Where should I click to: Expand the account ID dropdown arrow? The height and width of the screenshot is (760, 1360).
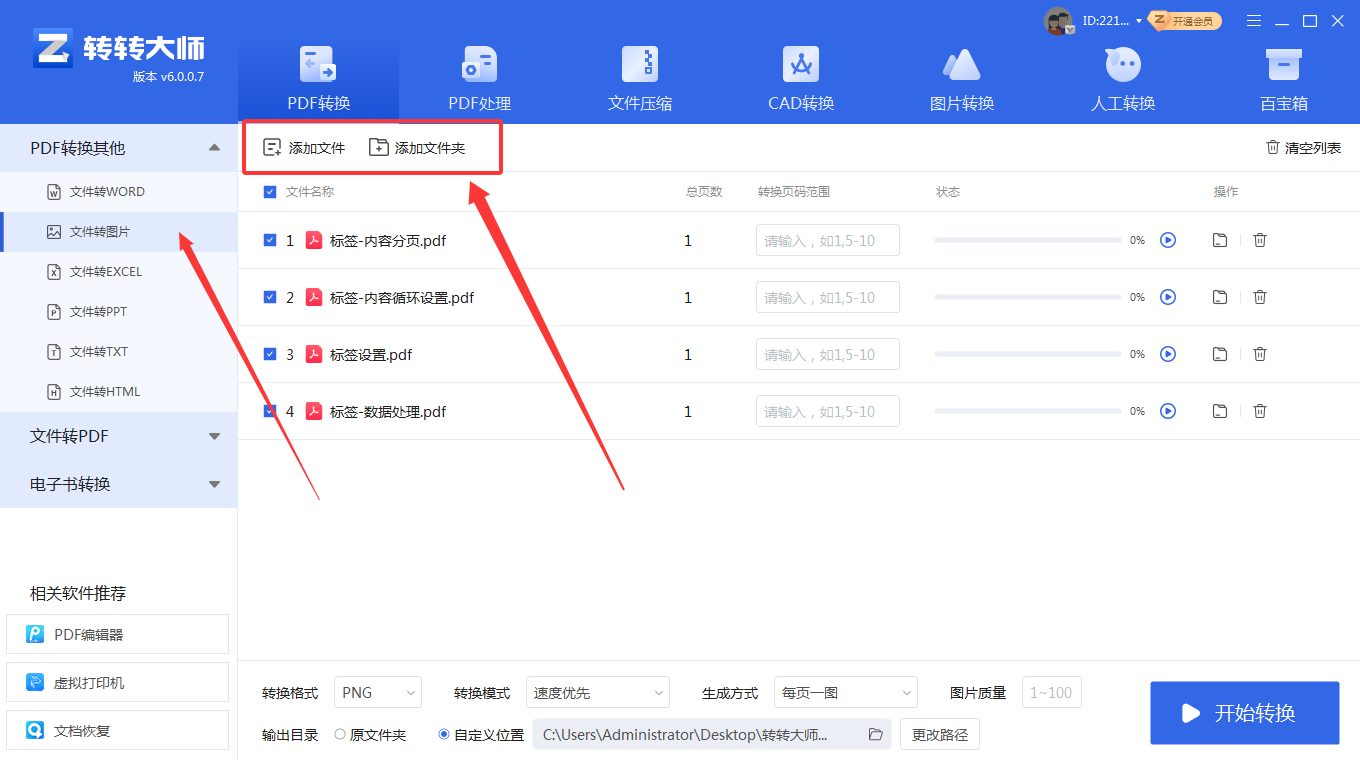[x=1138, y=21]
